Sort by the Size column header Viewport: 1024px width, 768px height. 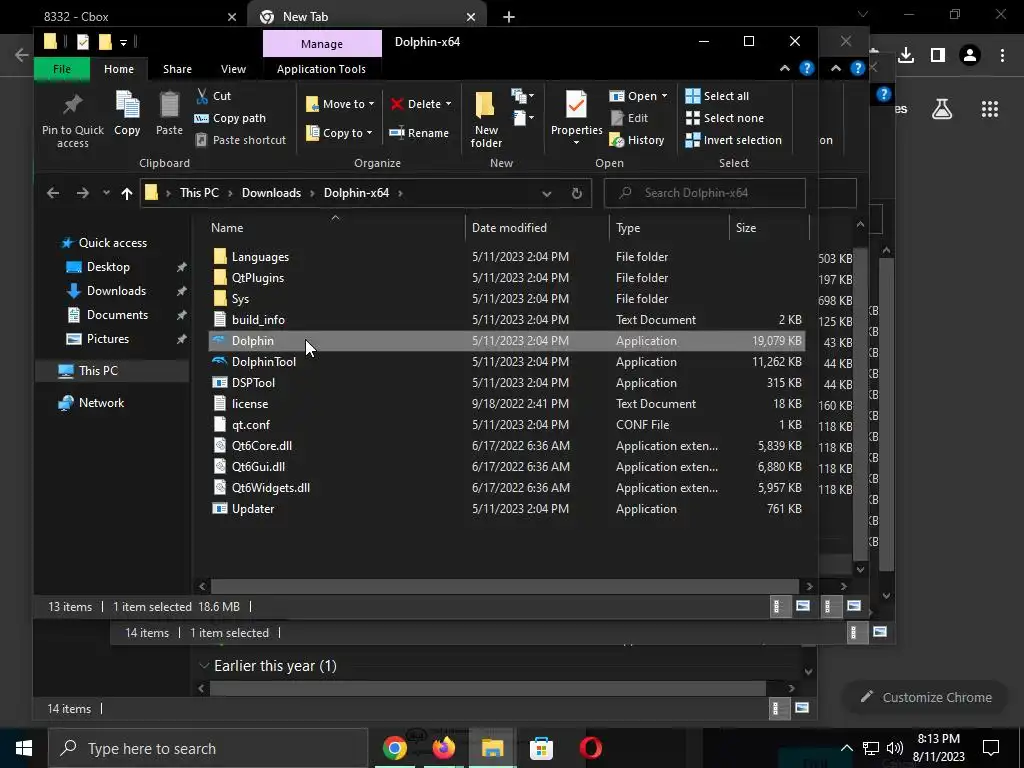tap(769, 227)
